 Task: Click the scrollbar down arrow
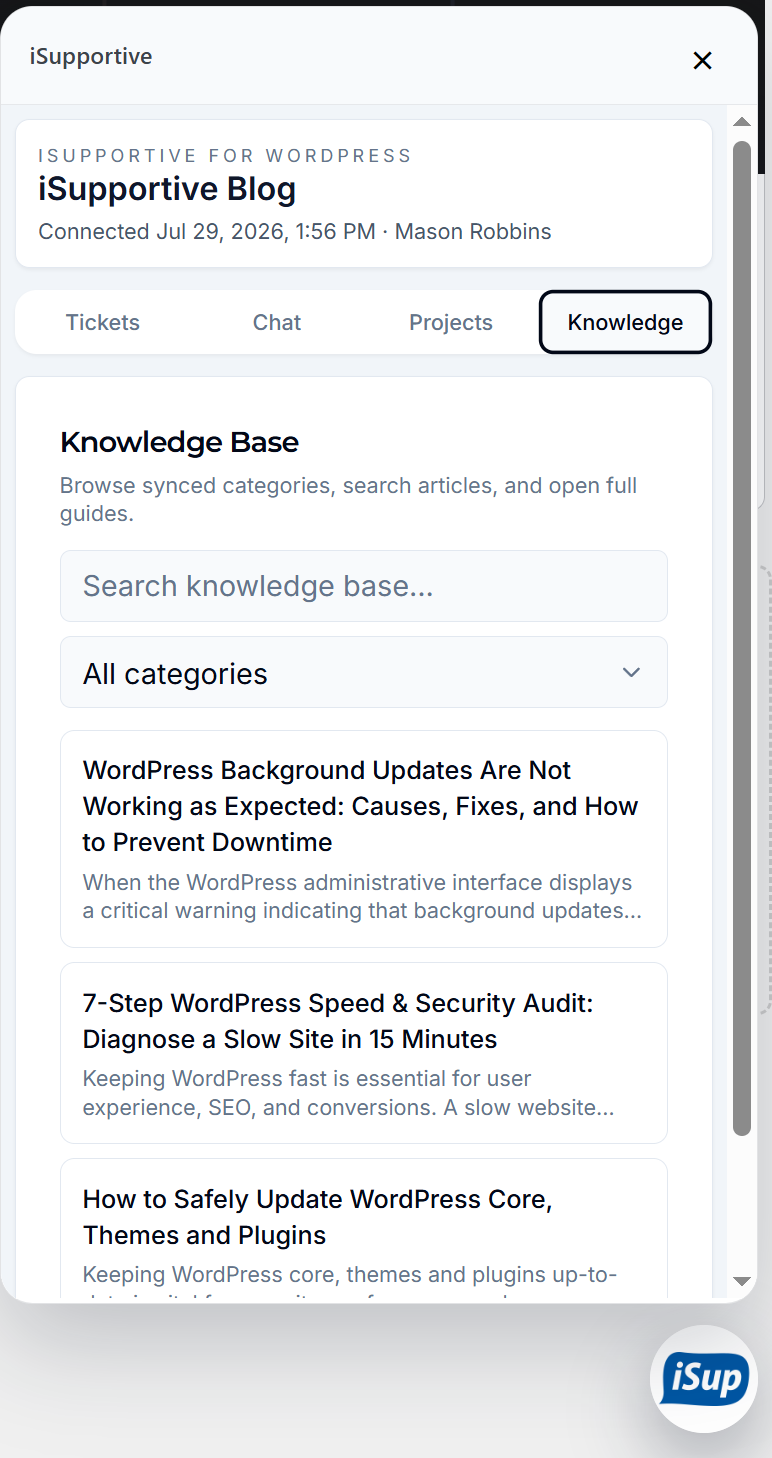coord(742,1281)
